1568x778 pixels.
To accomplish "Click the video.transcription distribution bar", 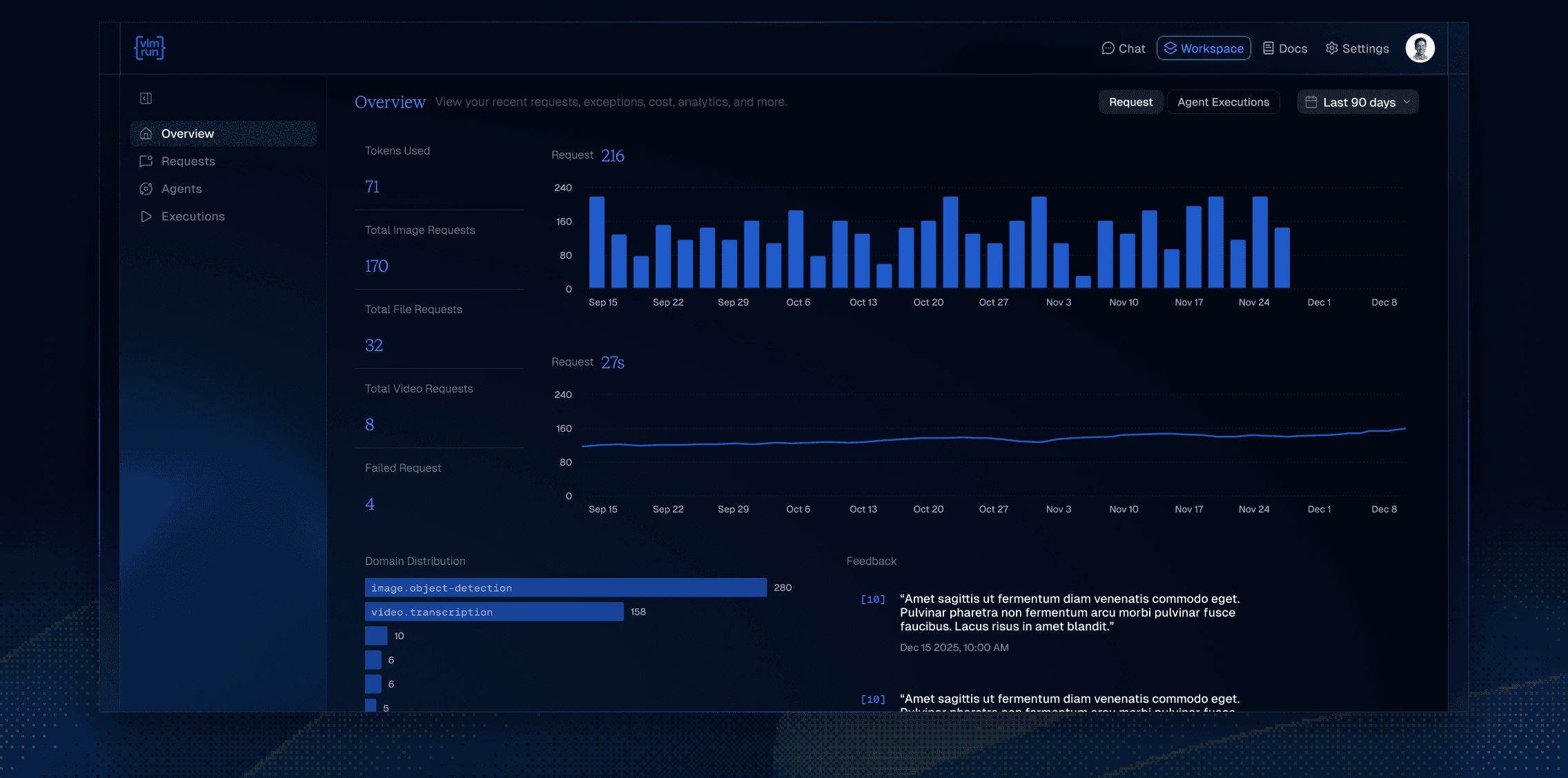I will pos(493,612).
